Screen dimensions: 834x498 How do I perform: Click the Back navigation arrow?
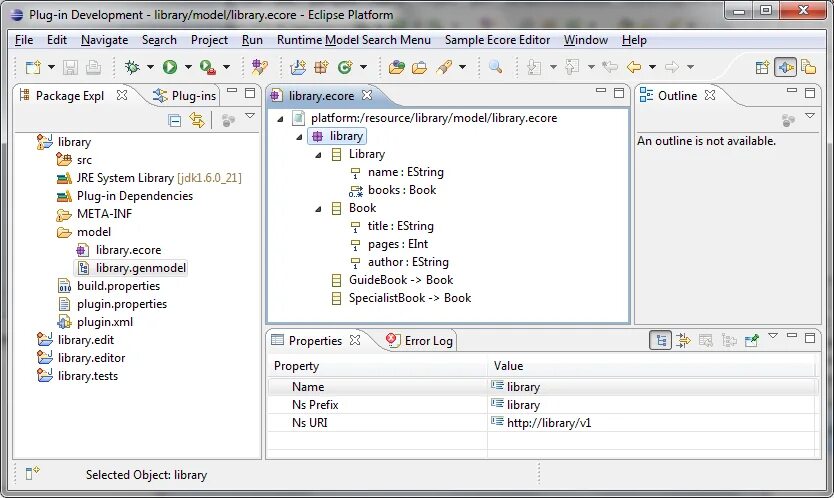(634, 67)
